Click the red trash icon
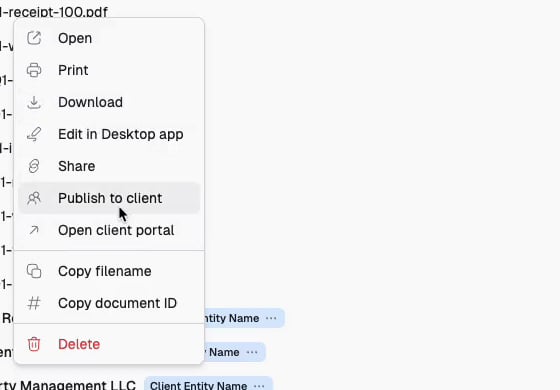Viewport: 560px width, 390px height. [34, 344]
